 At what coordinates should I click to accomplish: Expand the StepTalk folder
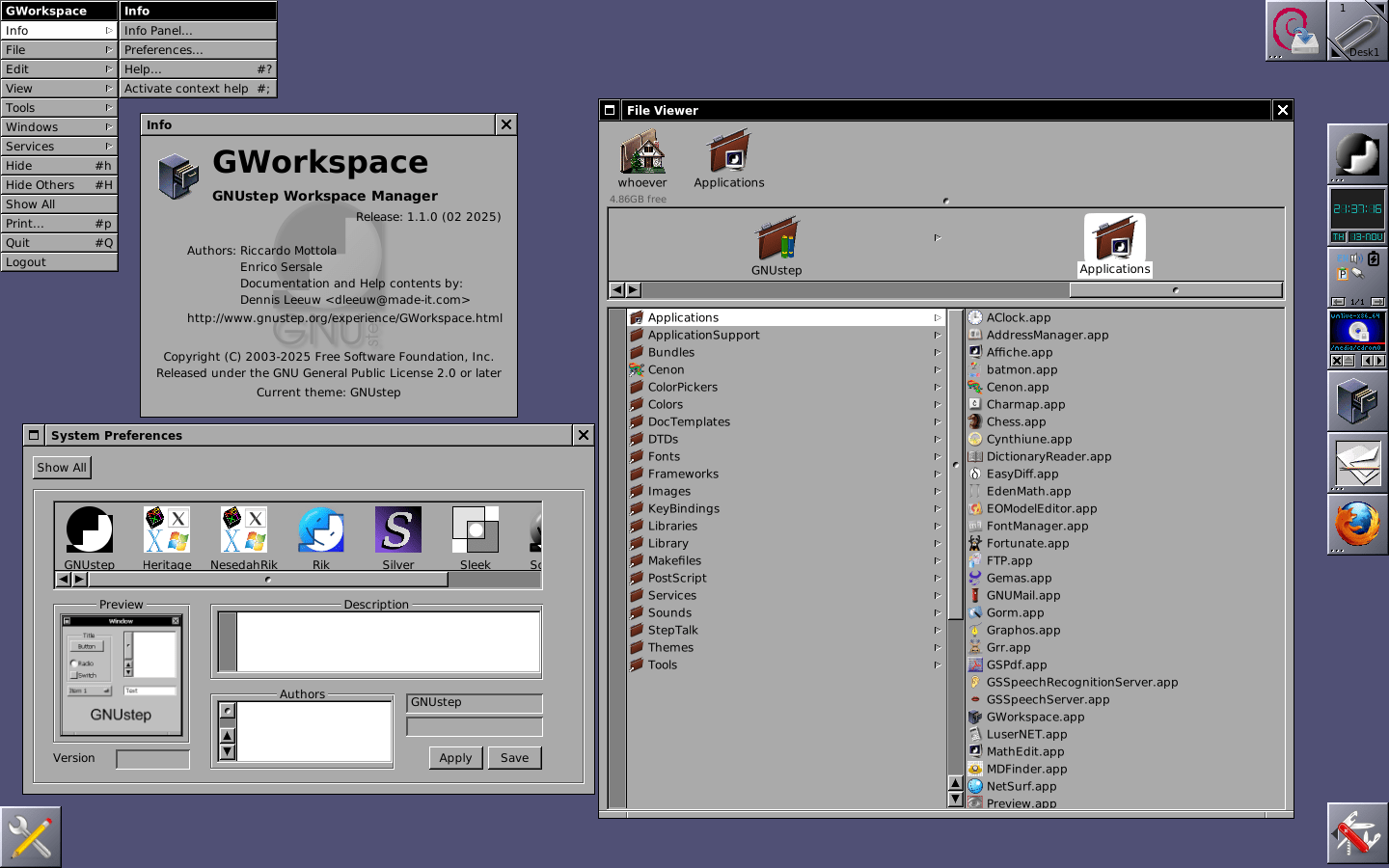[785, 630]
